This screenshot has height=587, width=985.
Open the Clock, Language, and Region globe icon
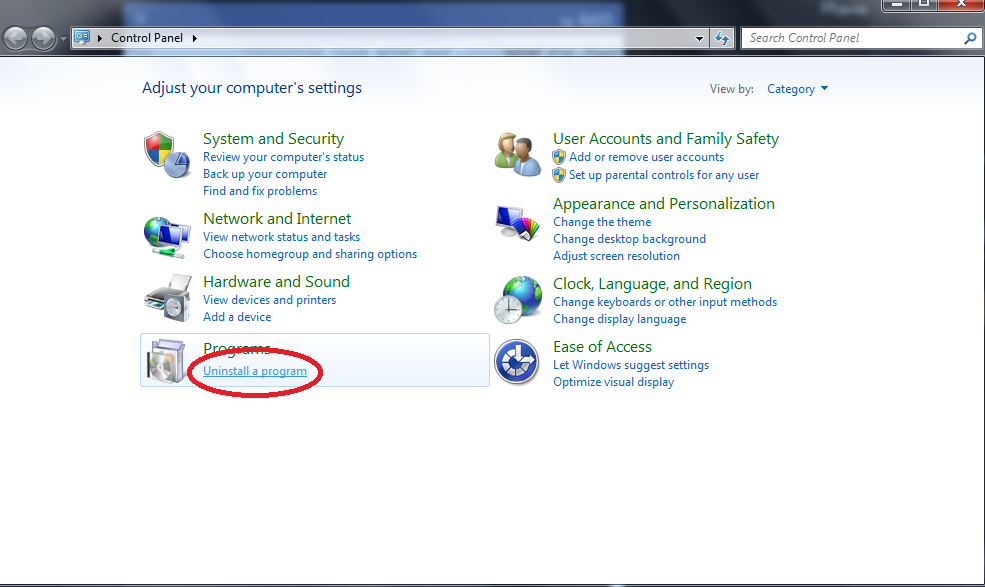coord(517,300)
